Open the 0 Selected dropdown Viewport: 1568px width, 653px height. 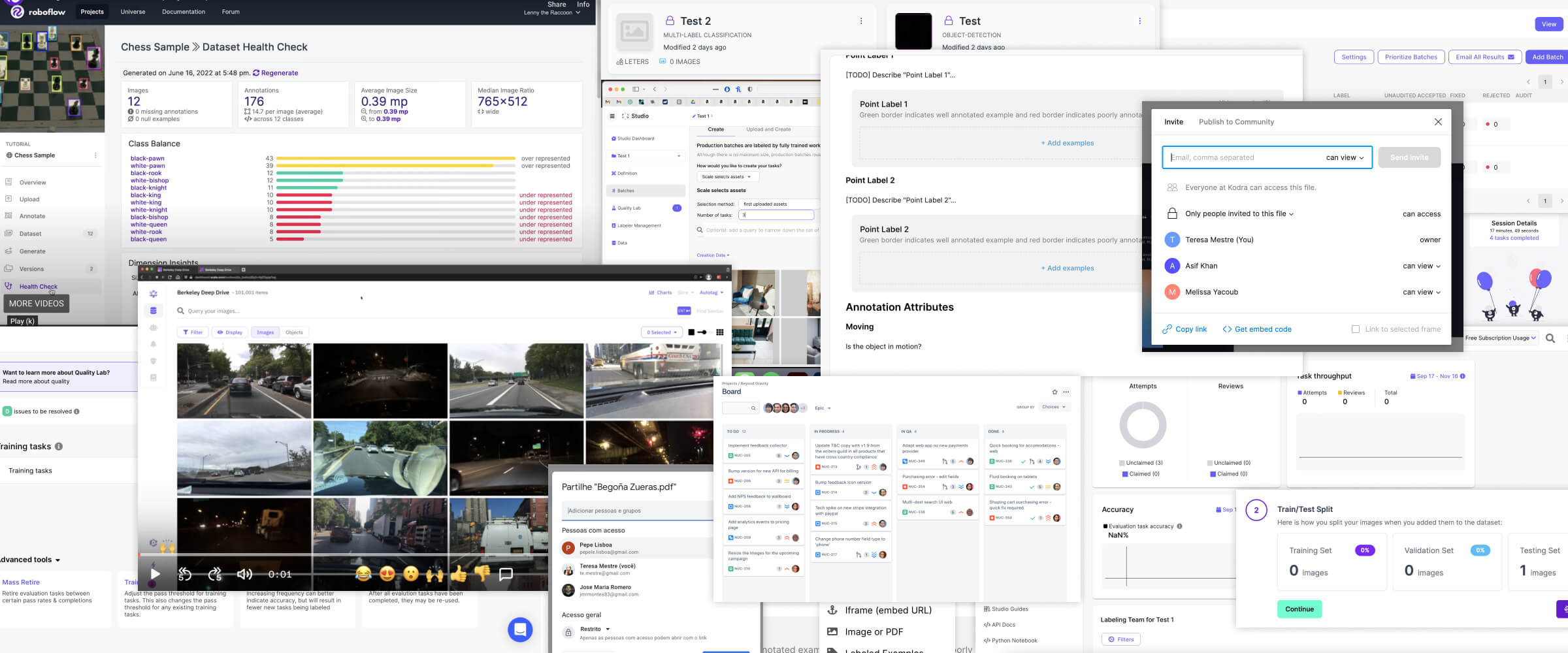click(x=662, y=332)
